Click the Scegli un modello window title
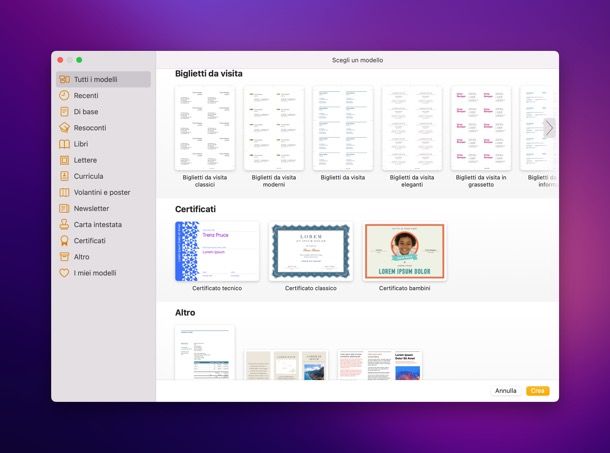Screen dimensions: 610x453 358,60
